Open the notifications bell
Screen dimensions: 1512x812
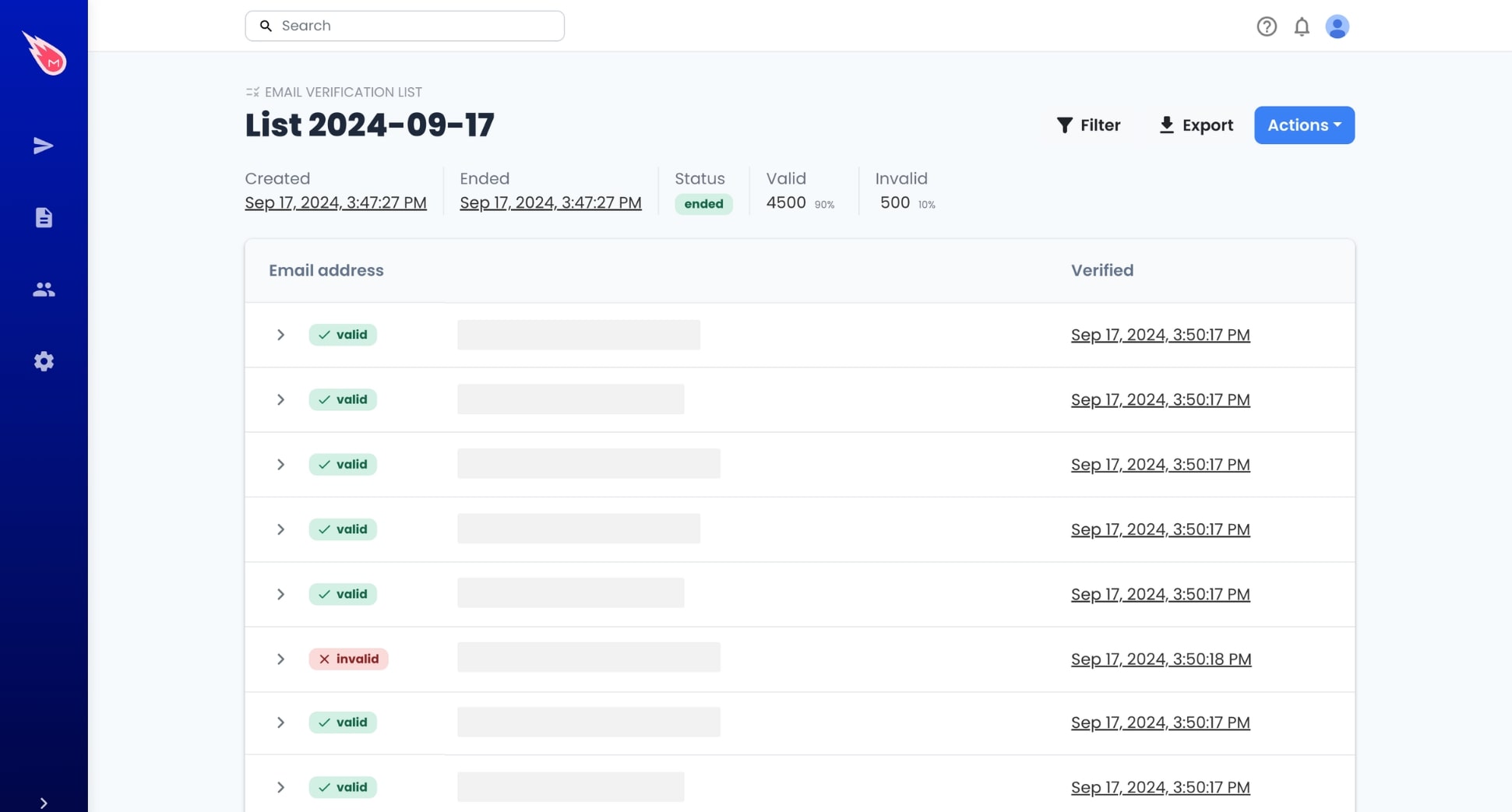(1302, 26)
